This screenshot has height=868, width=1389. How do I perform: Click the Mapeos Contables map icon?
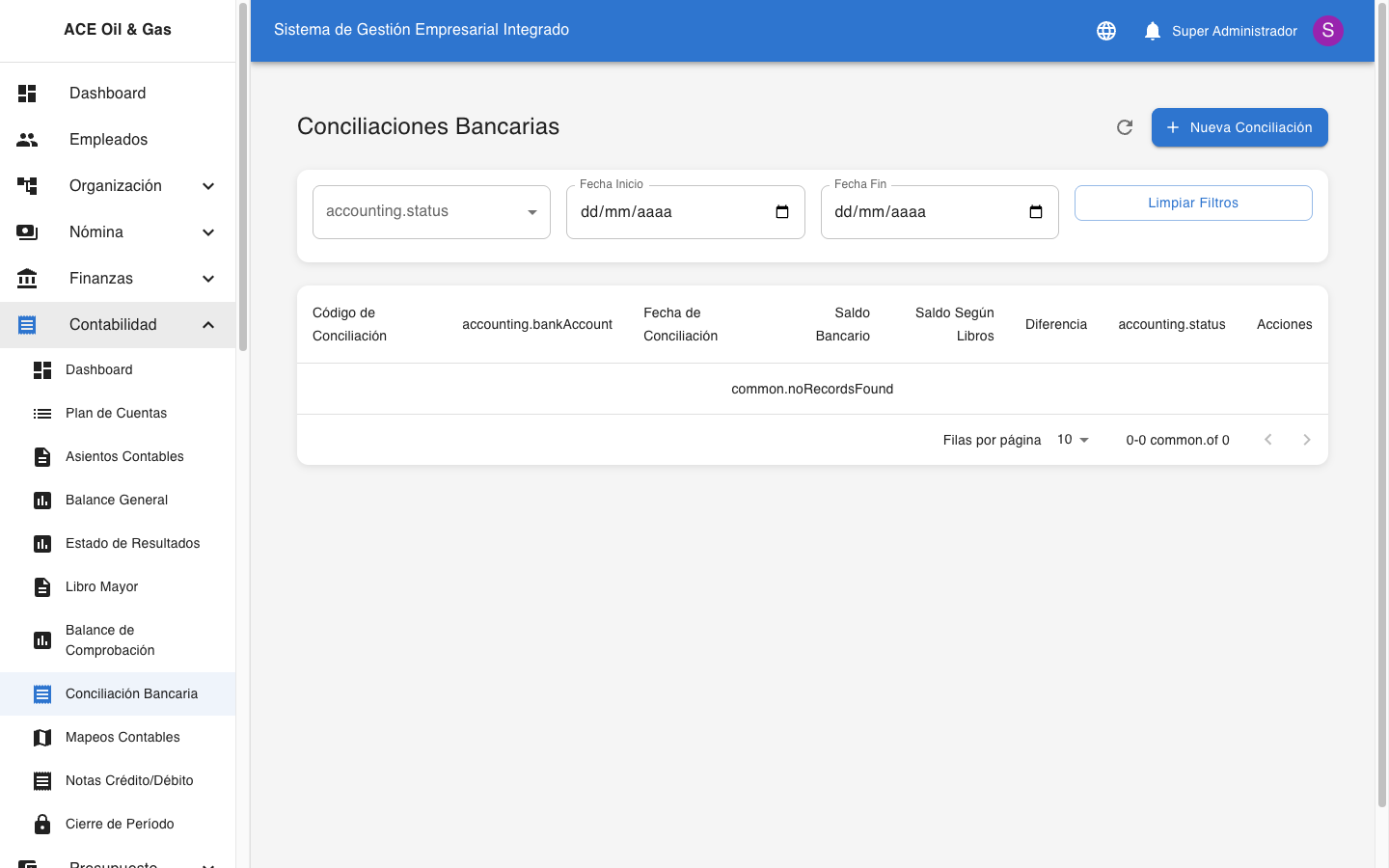point(42,737)
